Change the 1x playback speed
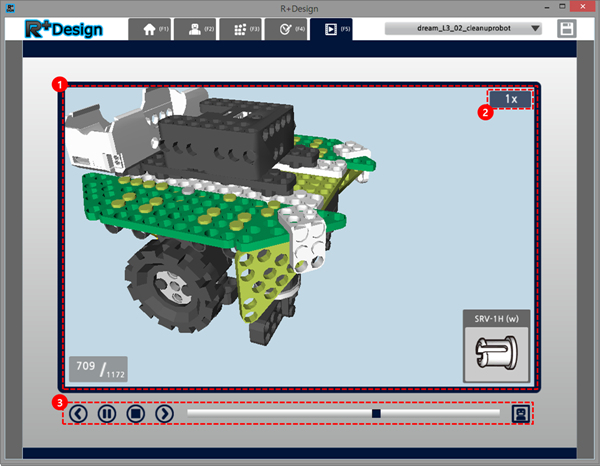Screen dimensions: 600x466 click(x=510, y=99)
